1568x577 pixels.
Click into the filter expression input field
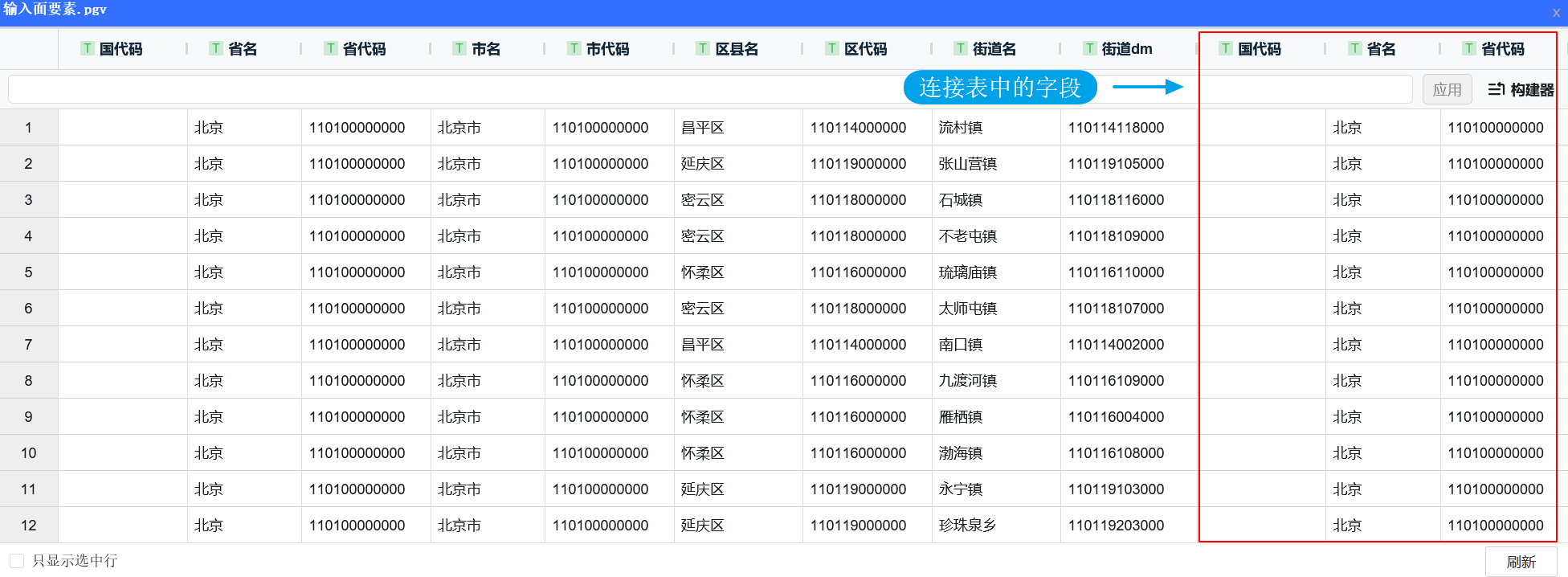click(450, 89)
